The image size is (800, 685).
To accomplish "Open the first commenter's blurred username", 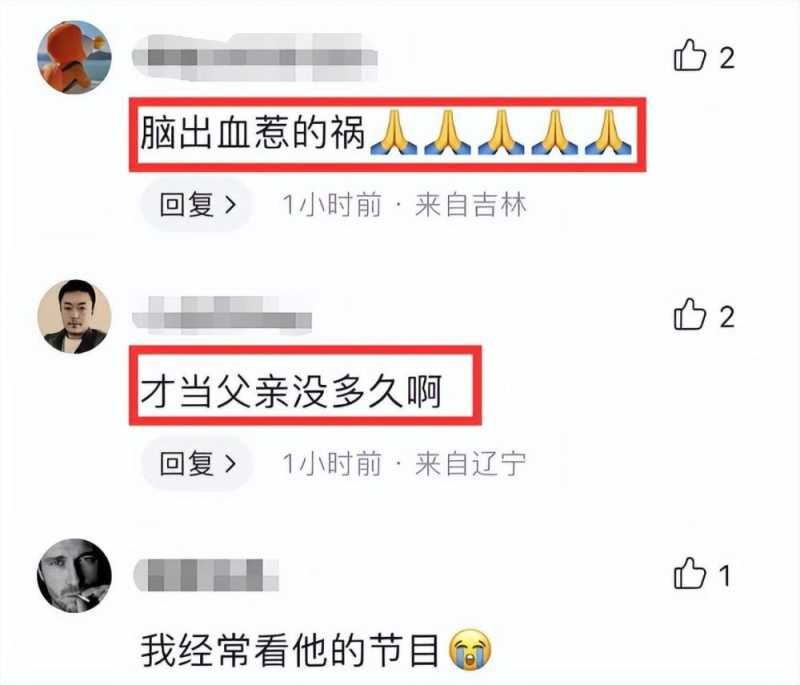I will (255, 57).
